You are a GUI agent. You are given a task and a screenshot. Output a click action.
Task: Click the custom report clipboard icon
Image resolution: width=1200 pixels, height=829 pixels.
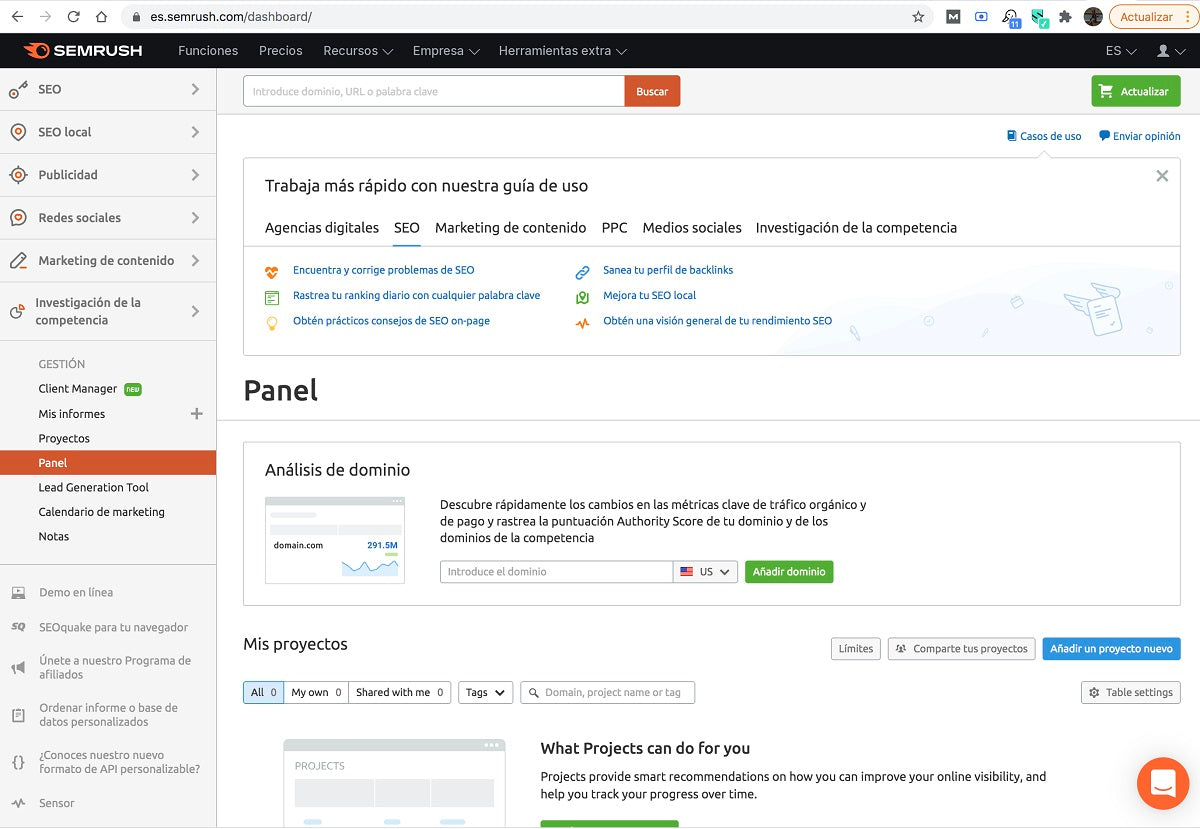18,715
